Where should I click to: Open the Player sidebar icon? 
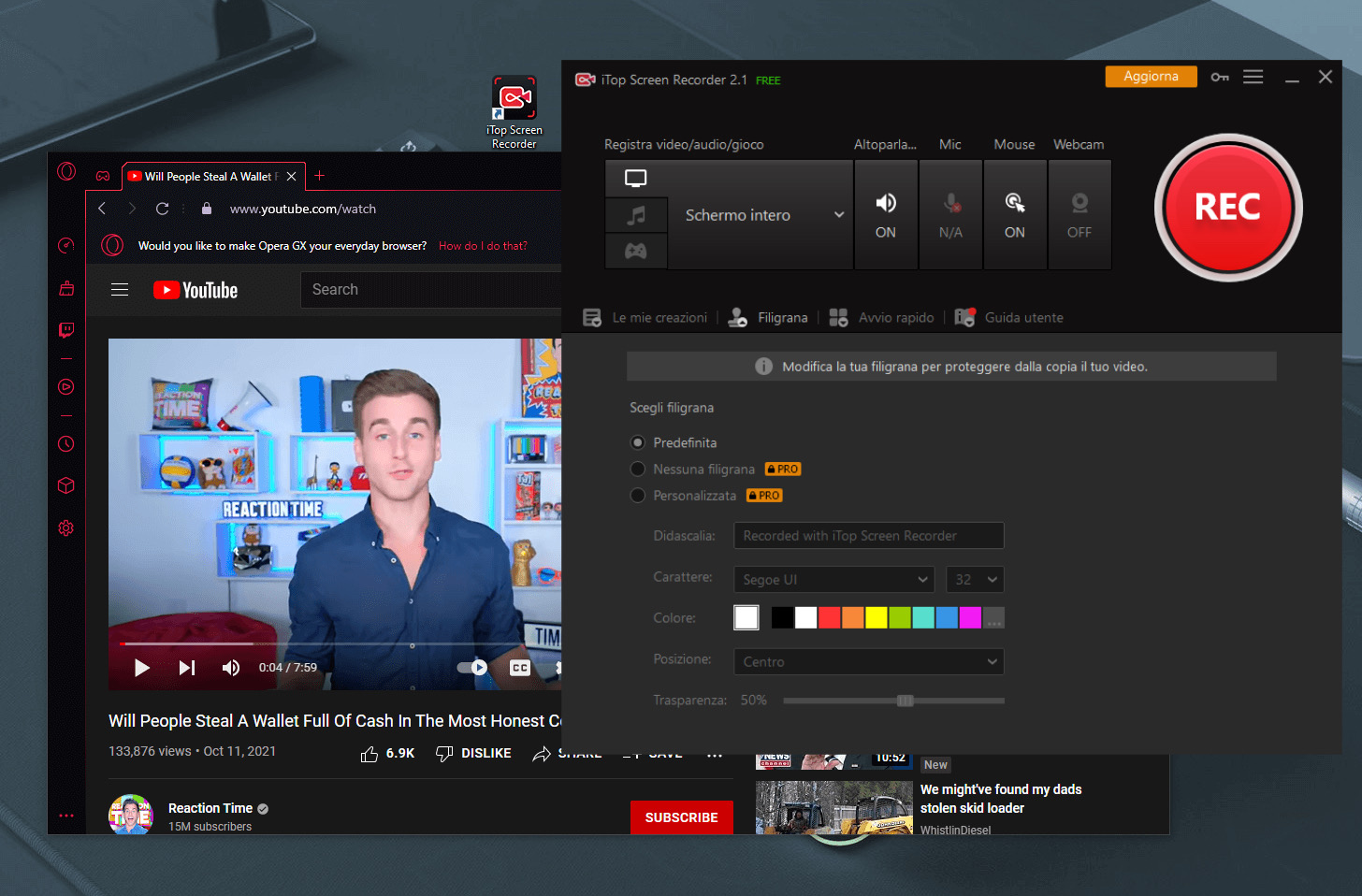(66, 386)
